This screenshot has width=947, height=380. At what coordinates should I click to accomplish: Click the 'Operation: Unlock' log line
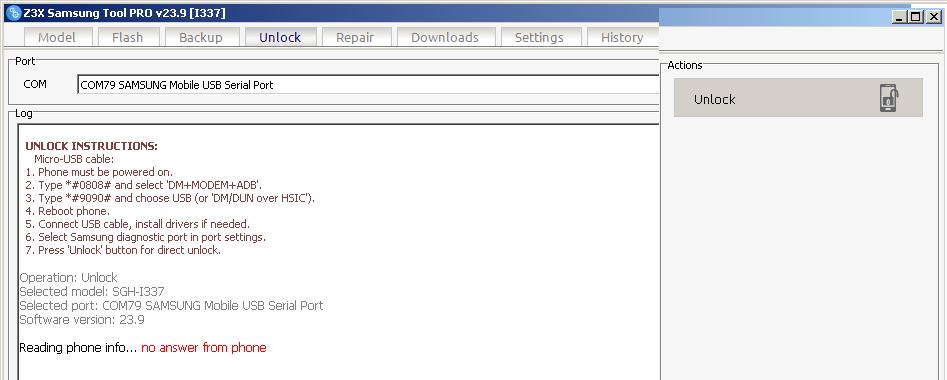[x=68, y=278]
